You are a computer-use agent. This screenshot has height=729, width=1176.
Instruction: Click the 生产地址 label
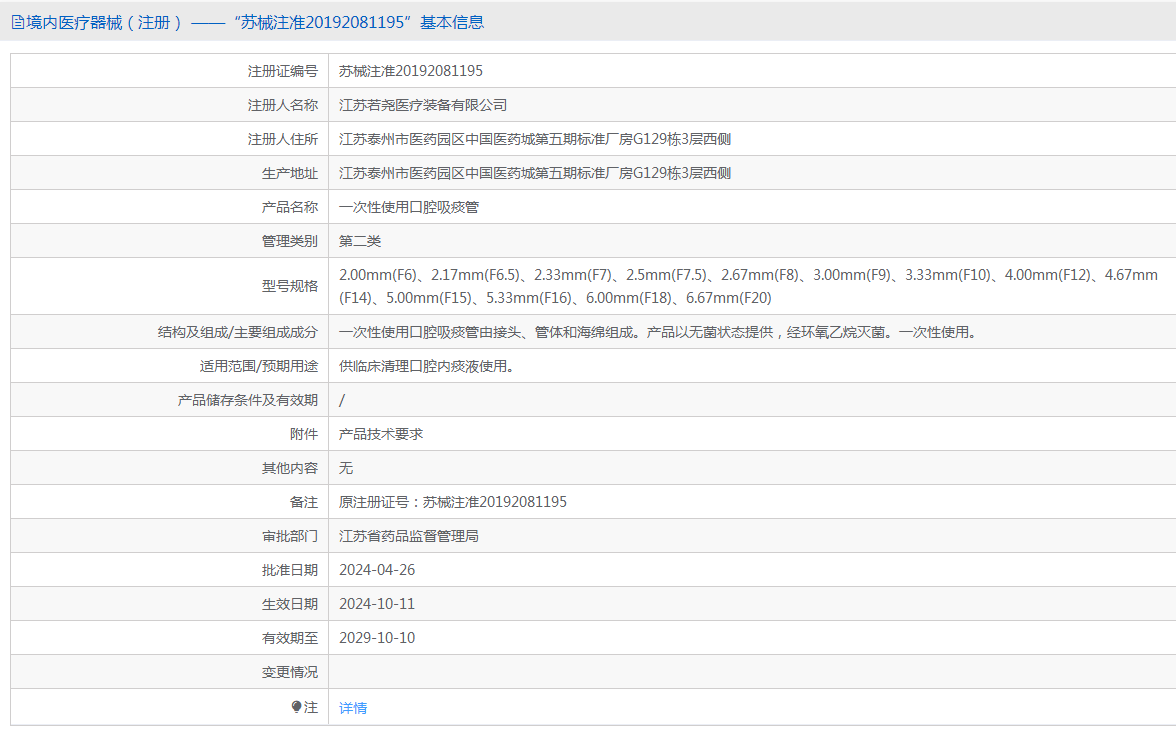[x=290, y=173]
